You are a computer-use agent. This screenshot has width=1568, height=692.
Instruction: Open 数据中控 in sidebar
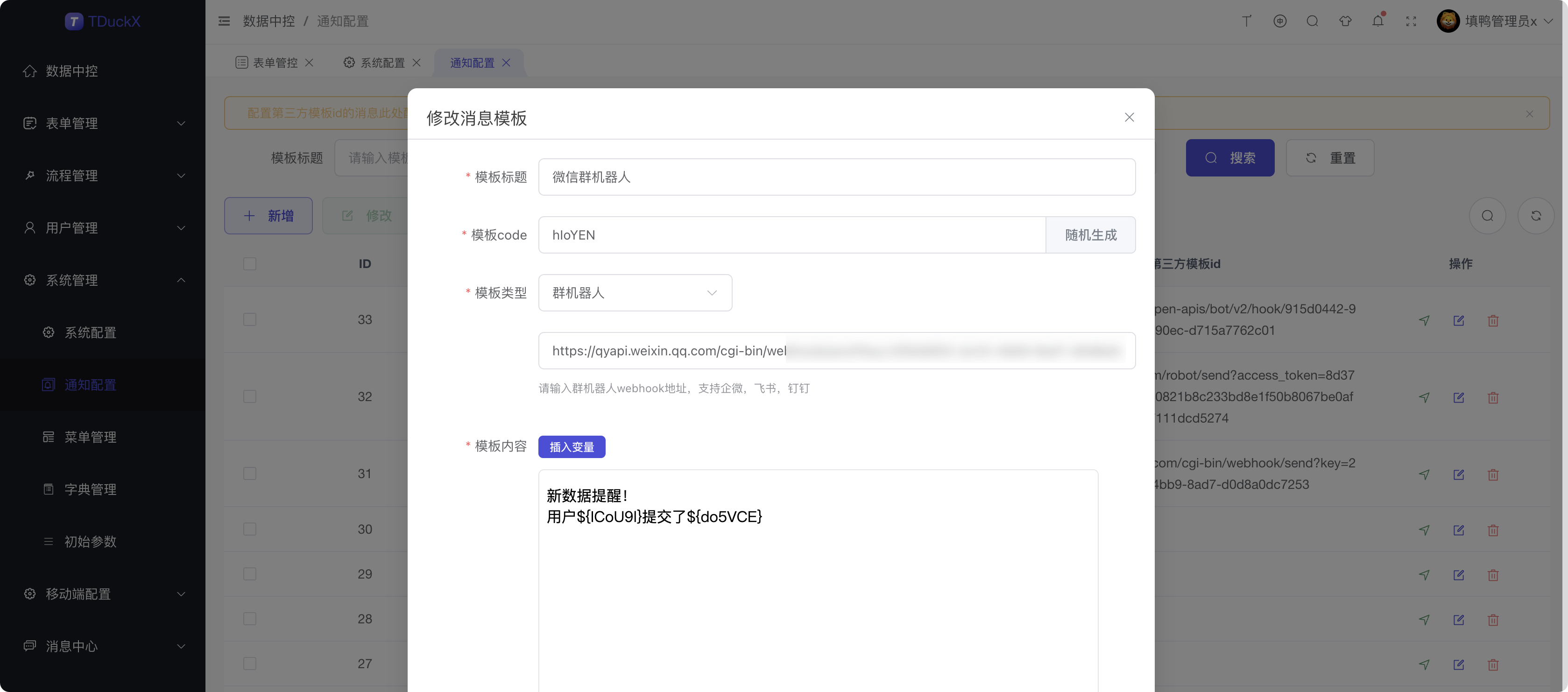tap(102, 71)
